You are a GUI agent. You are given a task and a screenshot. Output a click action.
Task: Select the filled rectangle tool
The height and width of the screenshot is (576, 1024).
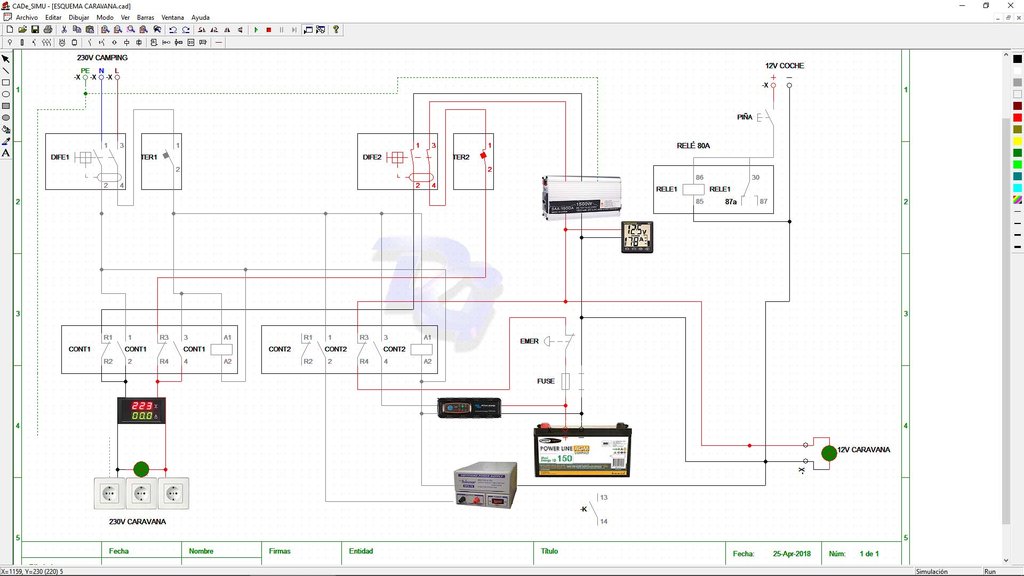click(x=6, y=106)
